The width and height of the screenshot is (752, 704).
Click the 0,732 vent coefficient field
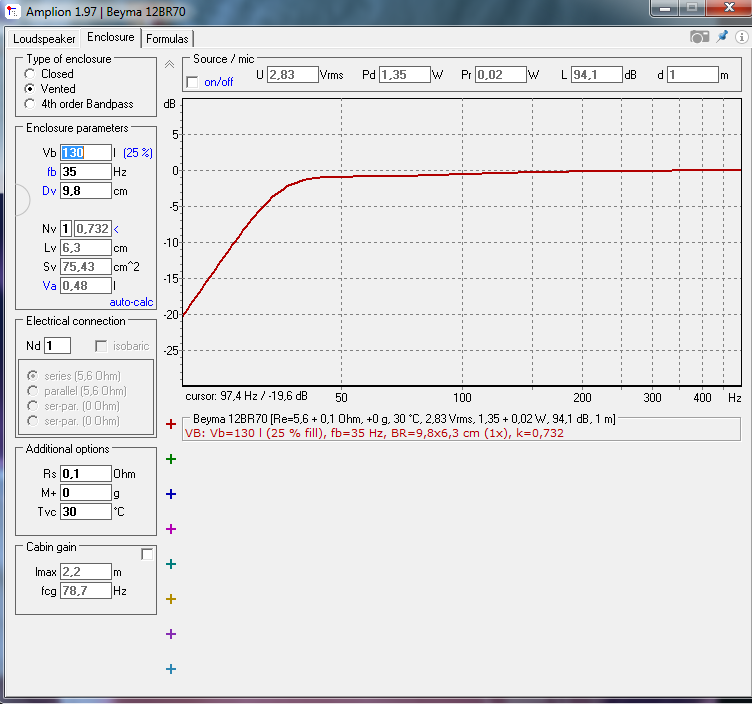click(x=93, y=229)
